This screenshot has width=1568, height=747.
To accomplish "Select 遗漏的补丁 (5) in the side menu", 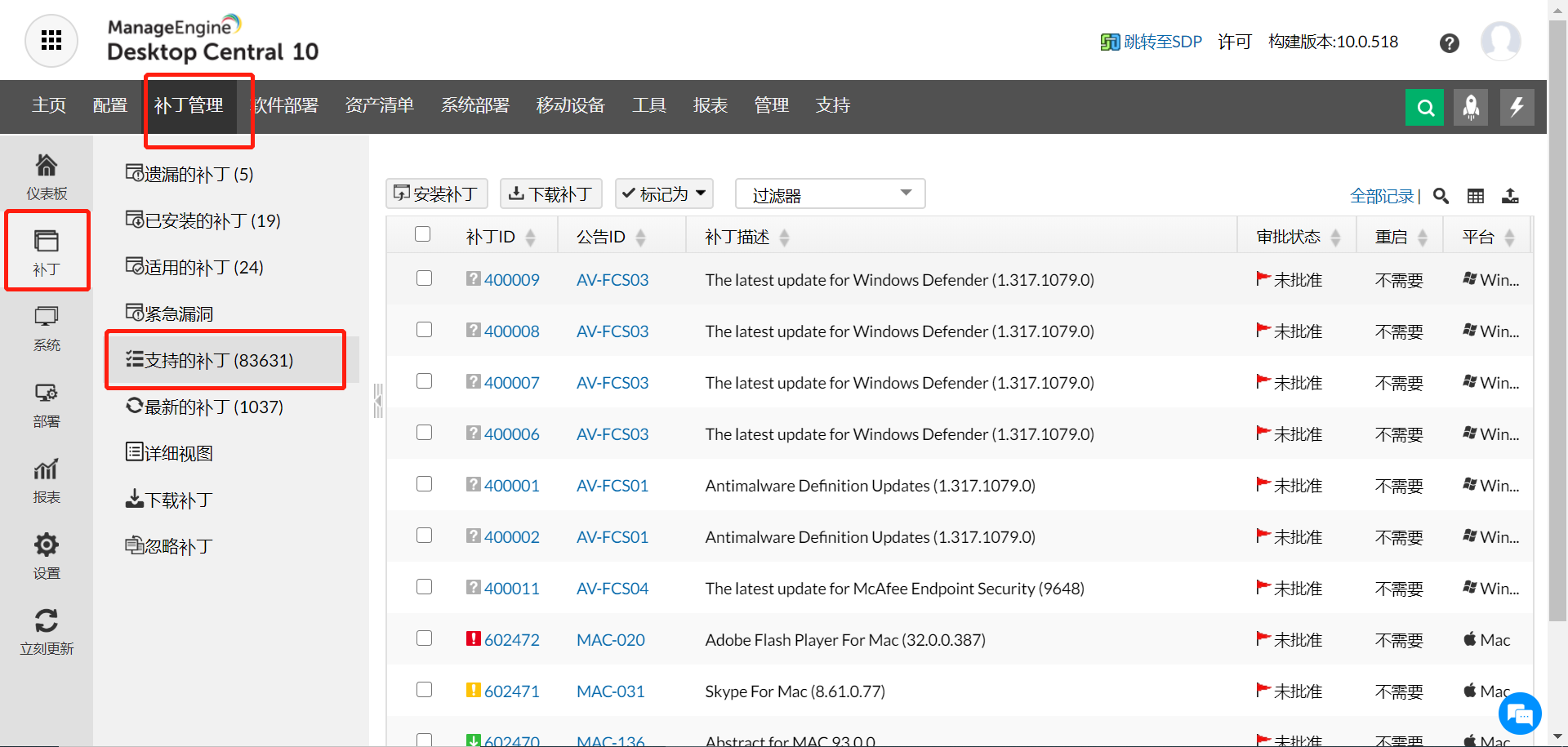I will tap(189, 174).
